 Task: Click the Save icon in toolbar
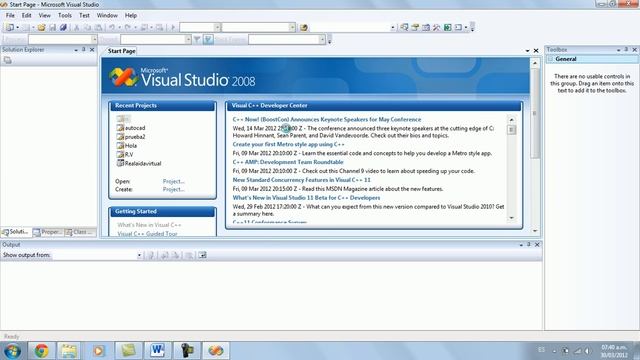click(52, 27)
